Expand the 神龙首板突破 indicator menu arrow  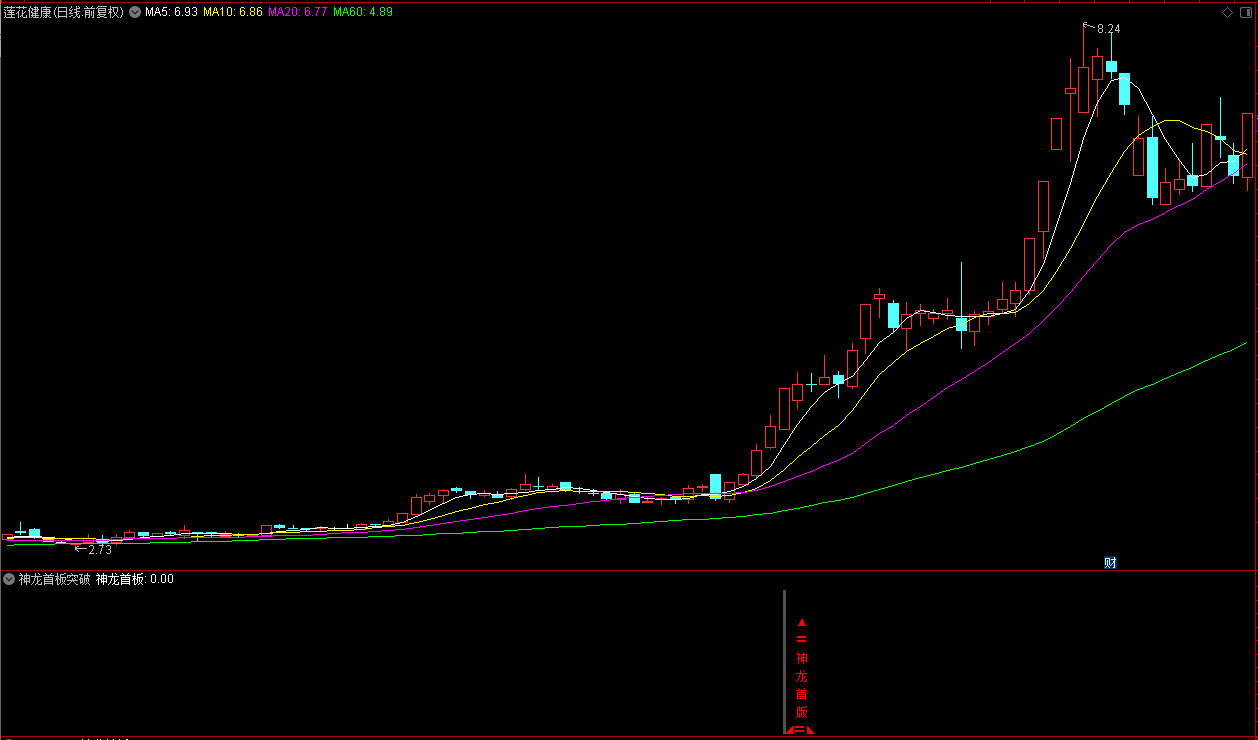click(9, 579)
